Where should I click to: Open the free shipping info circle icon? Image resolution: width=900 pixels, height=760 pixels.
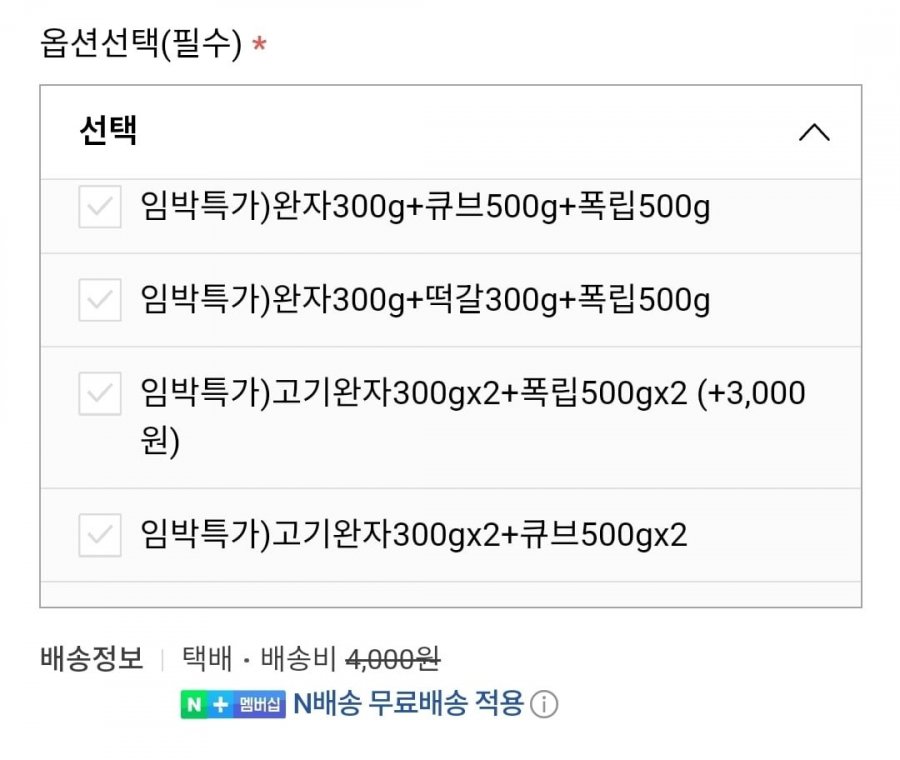click(543, 705)
